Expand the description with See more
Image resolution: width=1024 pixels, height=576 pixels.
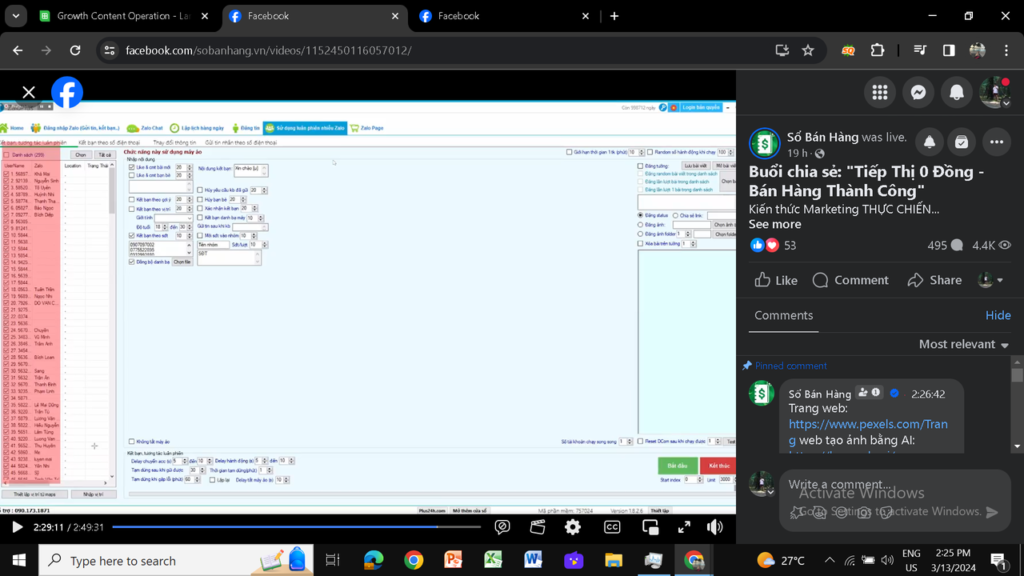(x=775, y=224)
